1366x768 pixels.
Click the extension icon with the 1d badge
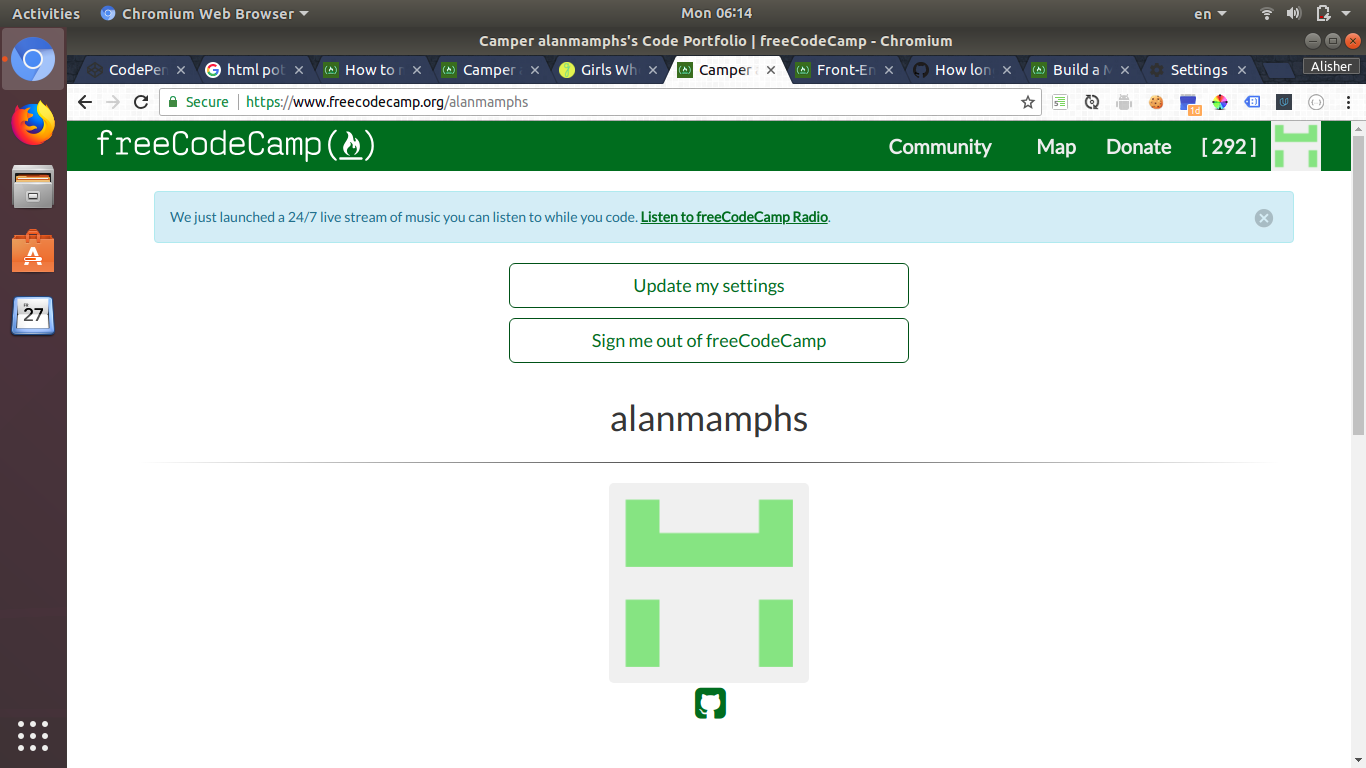point(1188,101)
